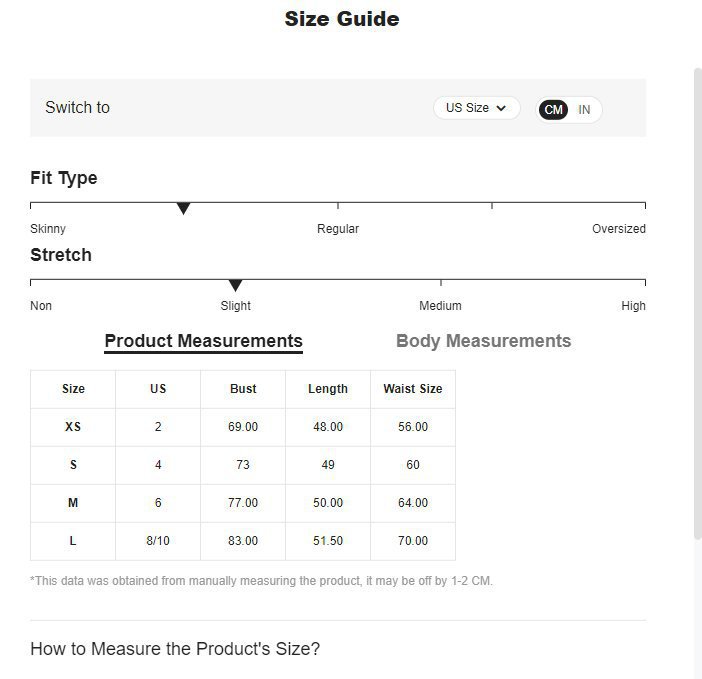702x679 pixels.
Task: Open the US Size dropdown
Action: click(476, 108)
